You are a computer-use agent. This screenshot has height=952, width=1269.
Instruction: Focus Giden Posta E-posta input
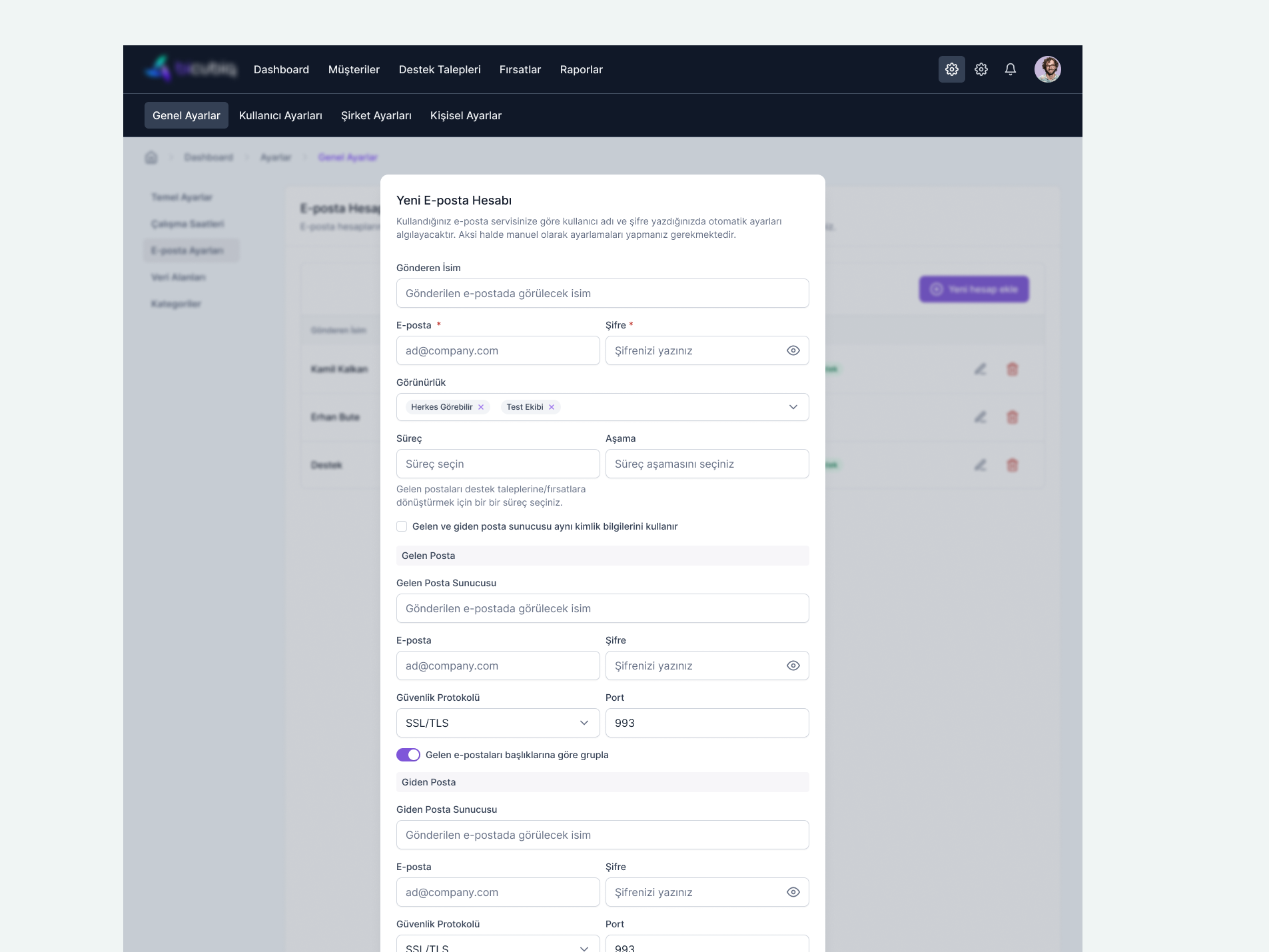tap(498, 892)
